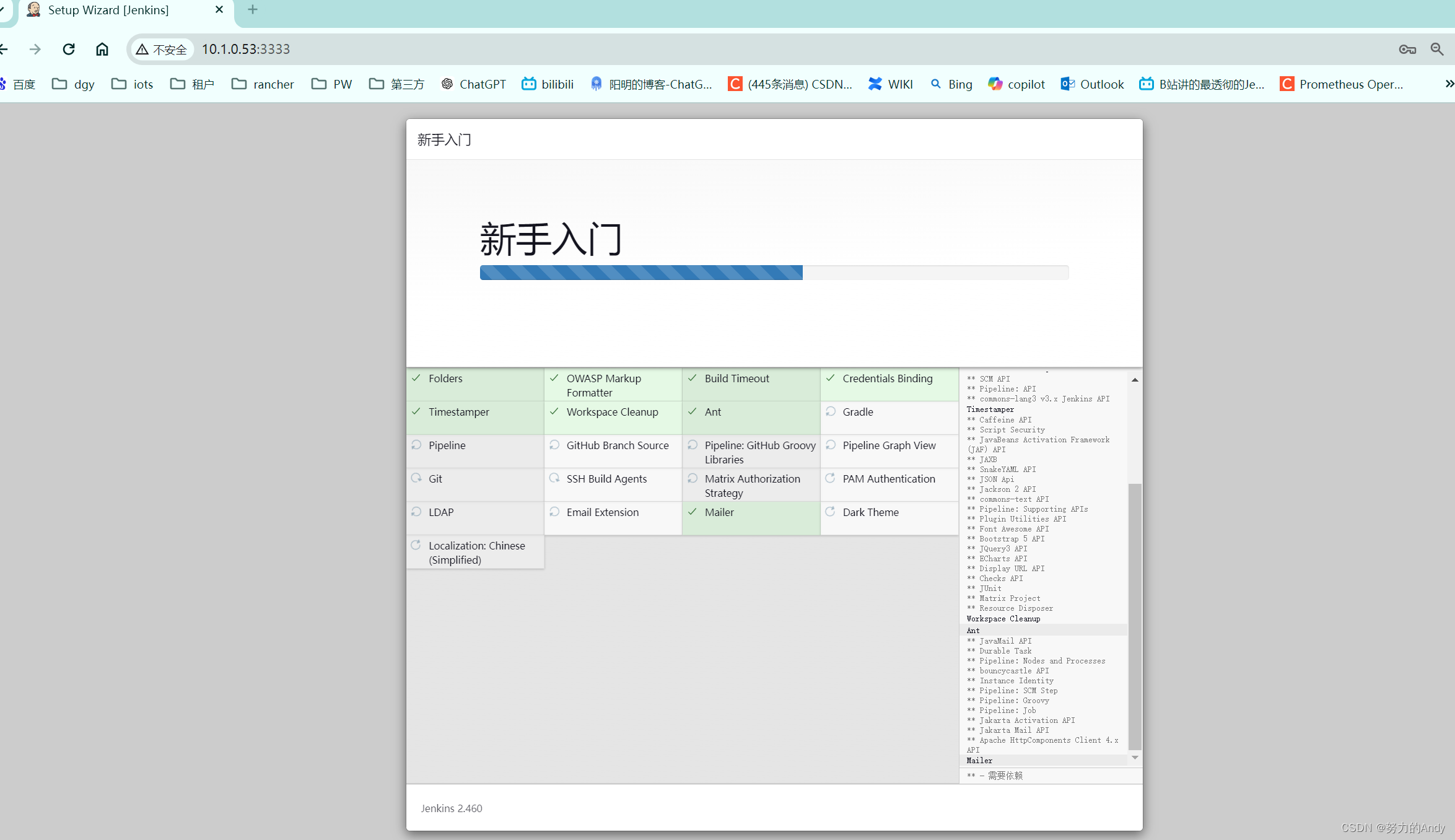Screen dimensions: 1455x840
Task: Close the Setup Wizard [Jenkins] tab
Action: coord(219,10)
